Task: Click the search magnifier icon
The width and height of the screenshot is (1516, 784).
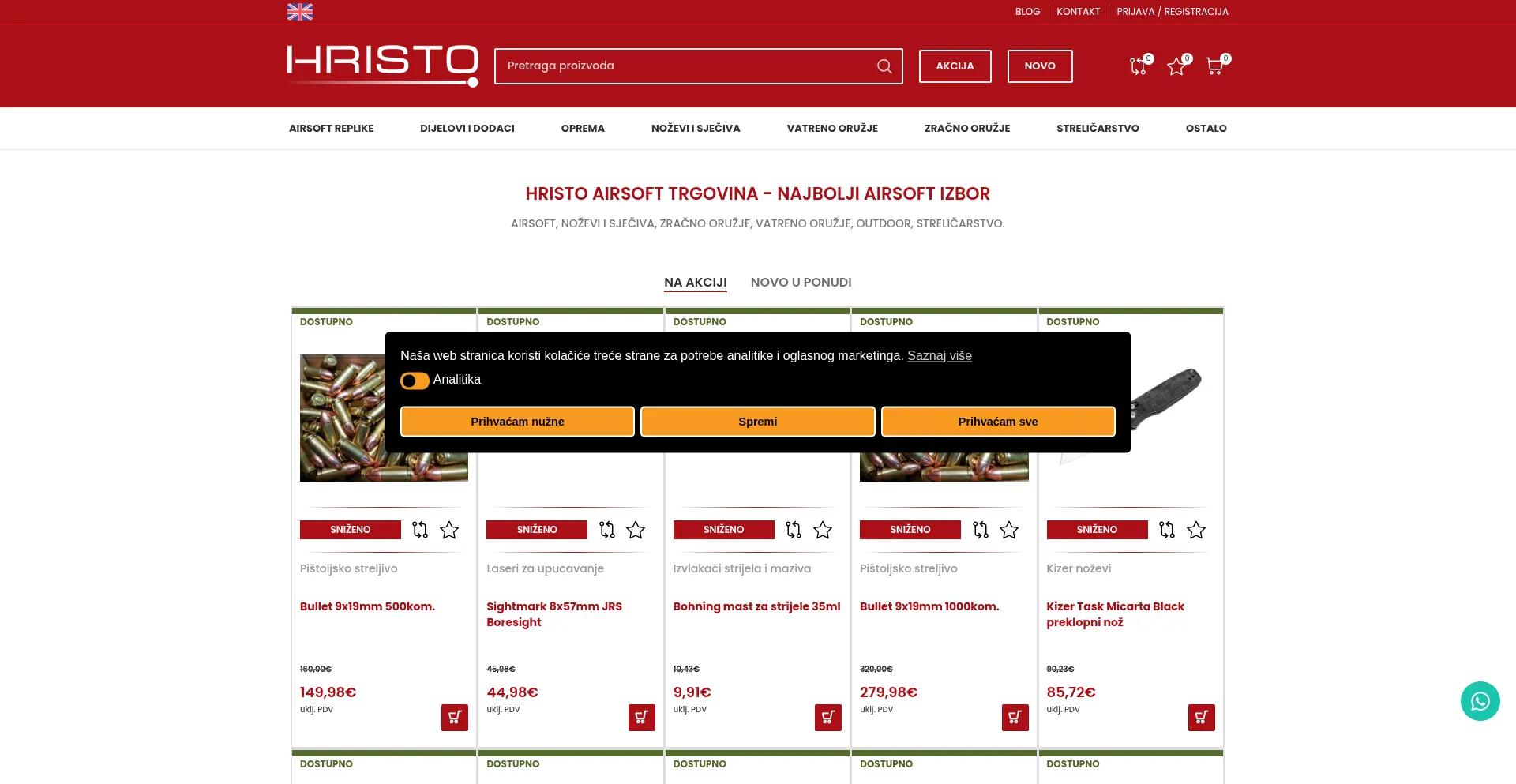Action: (884, 66)
